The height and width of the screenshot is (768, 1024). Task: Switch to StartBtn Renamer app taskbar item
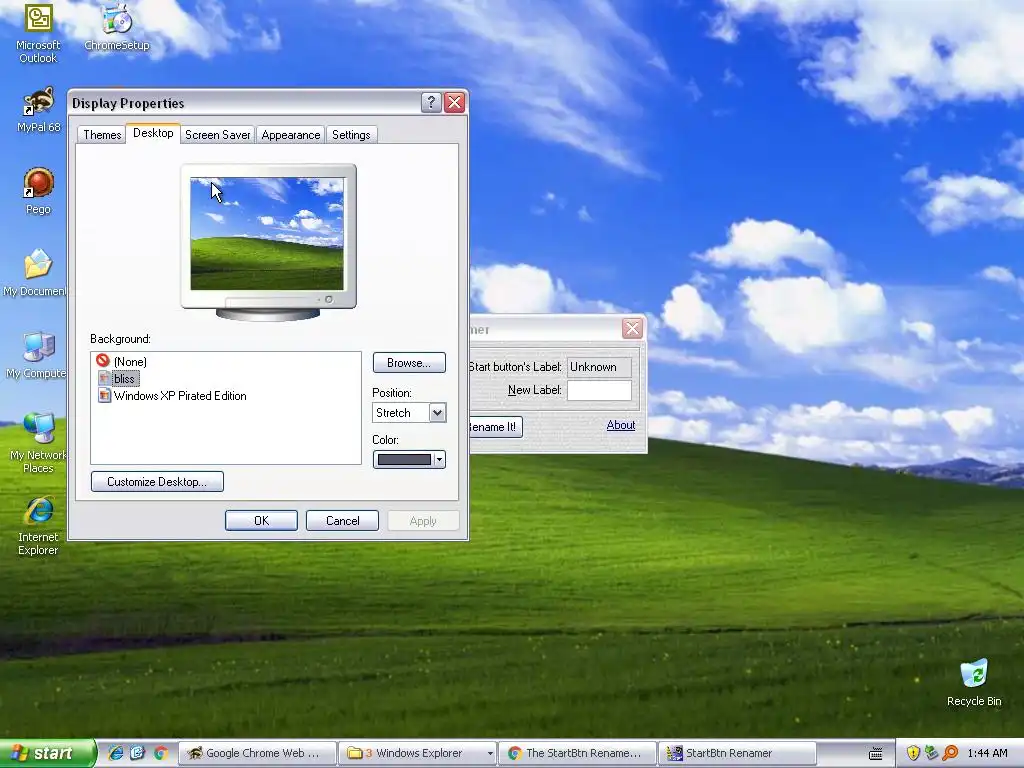click(x=737, y=753)
